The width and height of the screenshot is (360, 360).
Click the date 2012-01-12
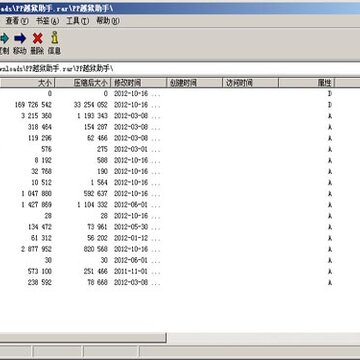[x=131, y=238]
